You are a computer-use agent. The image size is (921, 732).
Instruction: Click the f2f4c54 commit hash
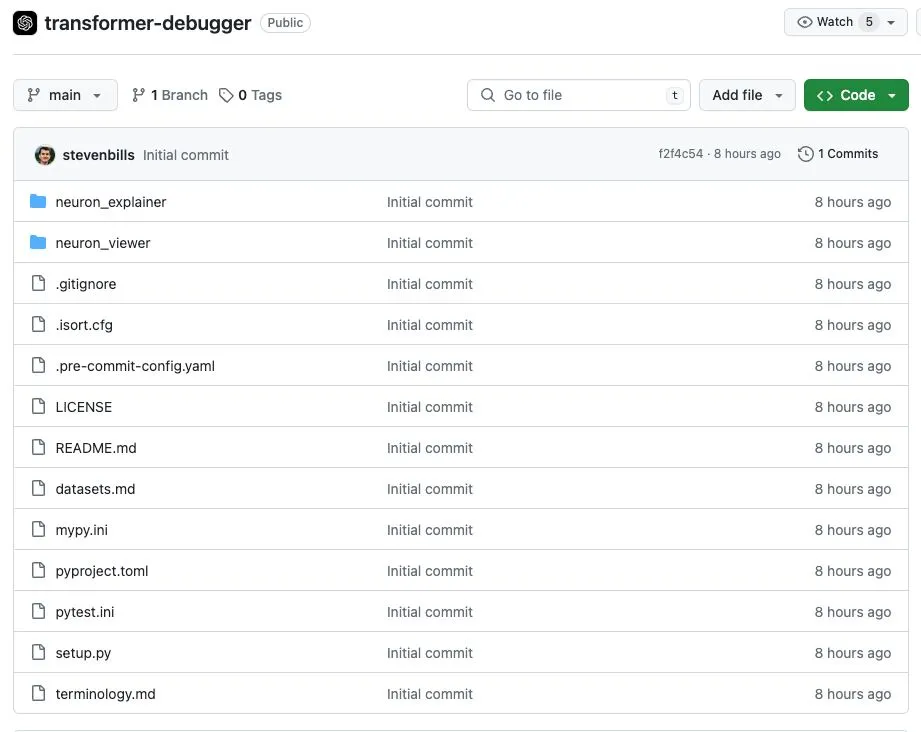click(680, 154)
